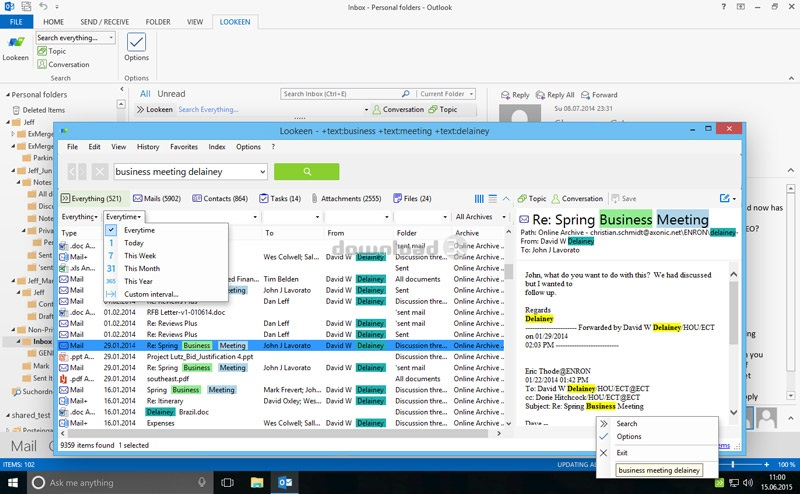The width and height of the screenshot is (800, 494).
Task: Open the Search everything... ribbon dropdown
Action: [x=111, y=38]
